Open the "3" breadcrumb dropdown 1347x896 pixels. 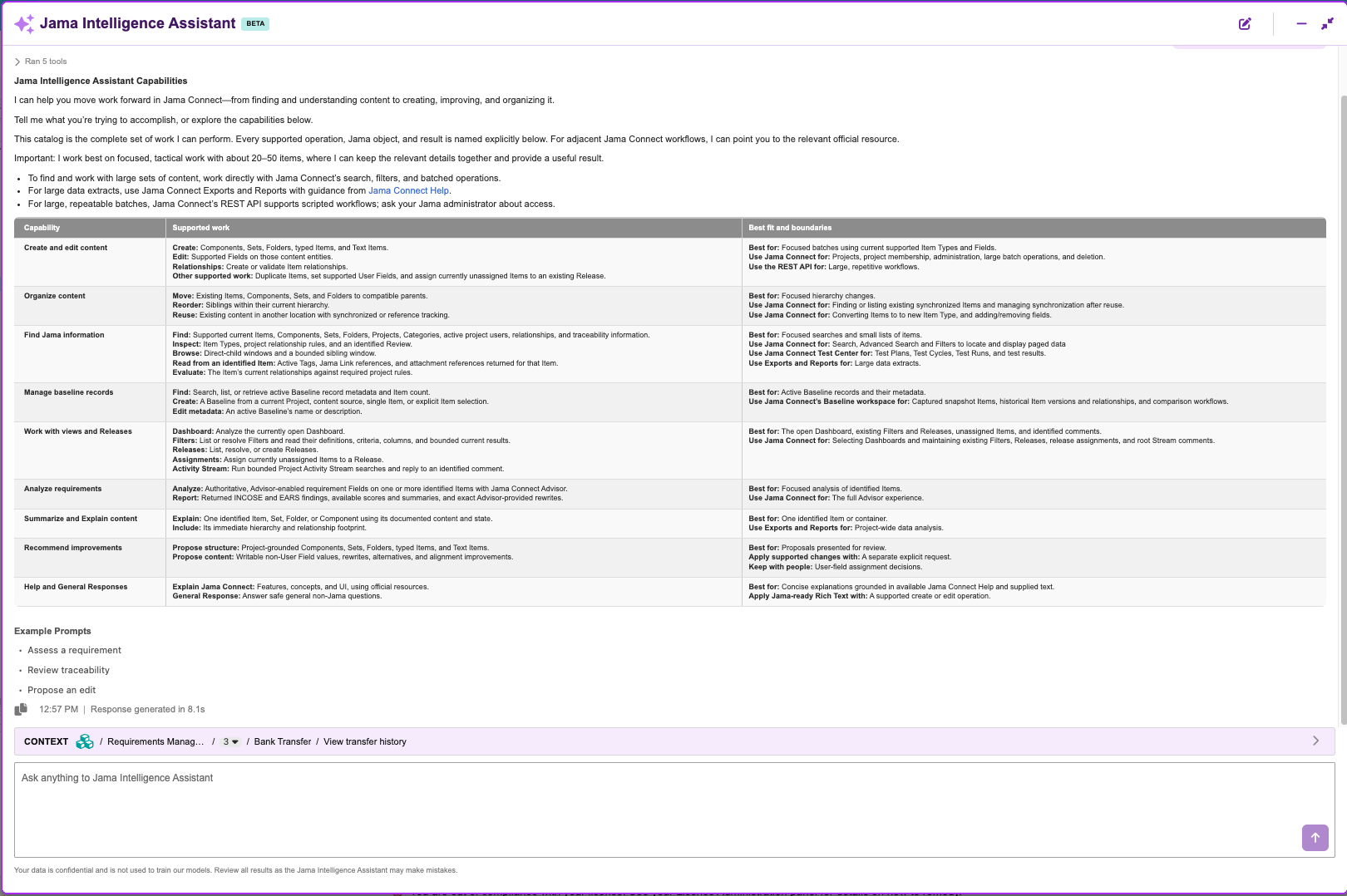point(230,741)
